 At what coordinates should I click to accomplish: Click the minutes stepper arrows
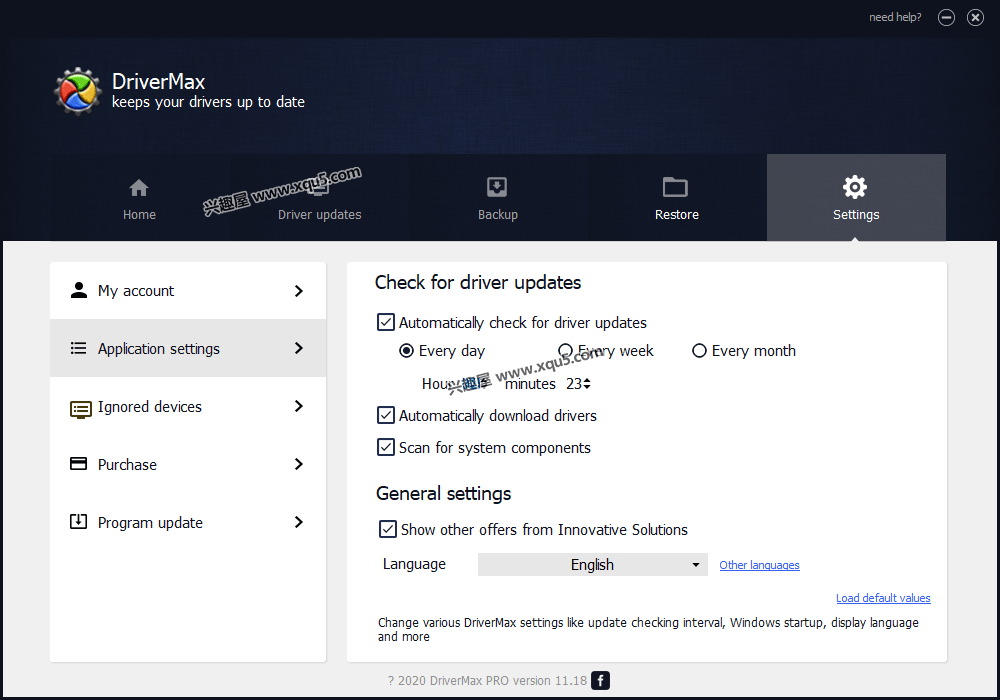[587, 384]
